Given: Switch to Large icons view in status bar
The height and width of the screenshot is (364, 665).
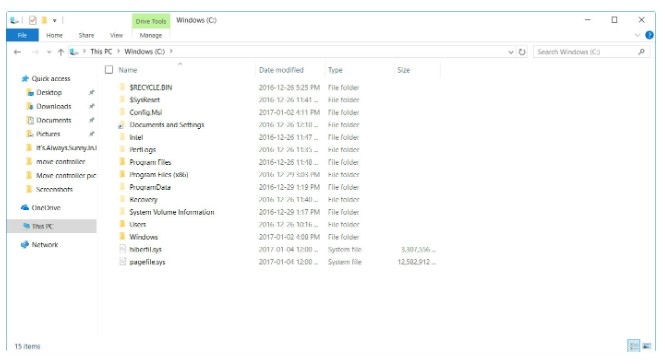Looking at the screenshot, I should pyautogui.click(x=646, y=346).
